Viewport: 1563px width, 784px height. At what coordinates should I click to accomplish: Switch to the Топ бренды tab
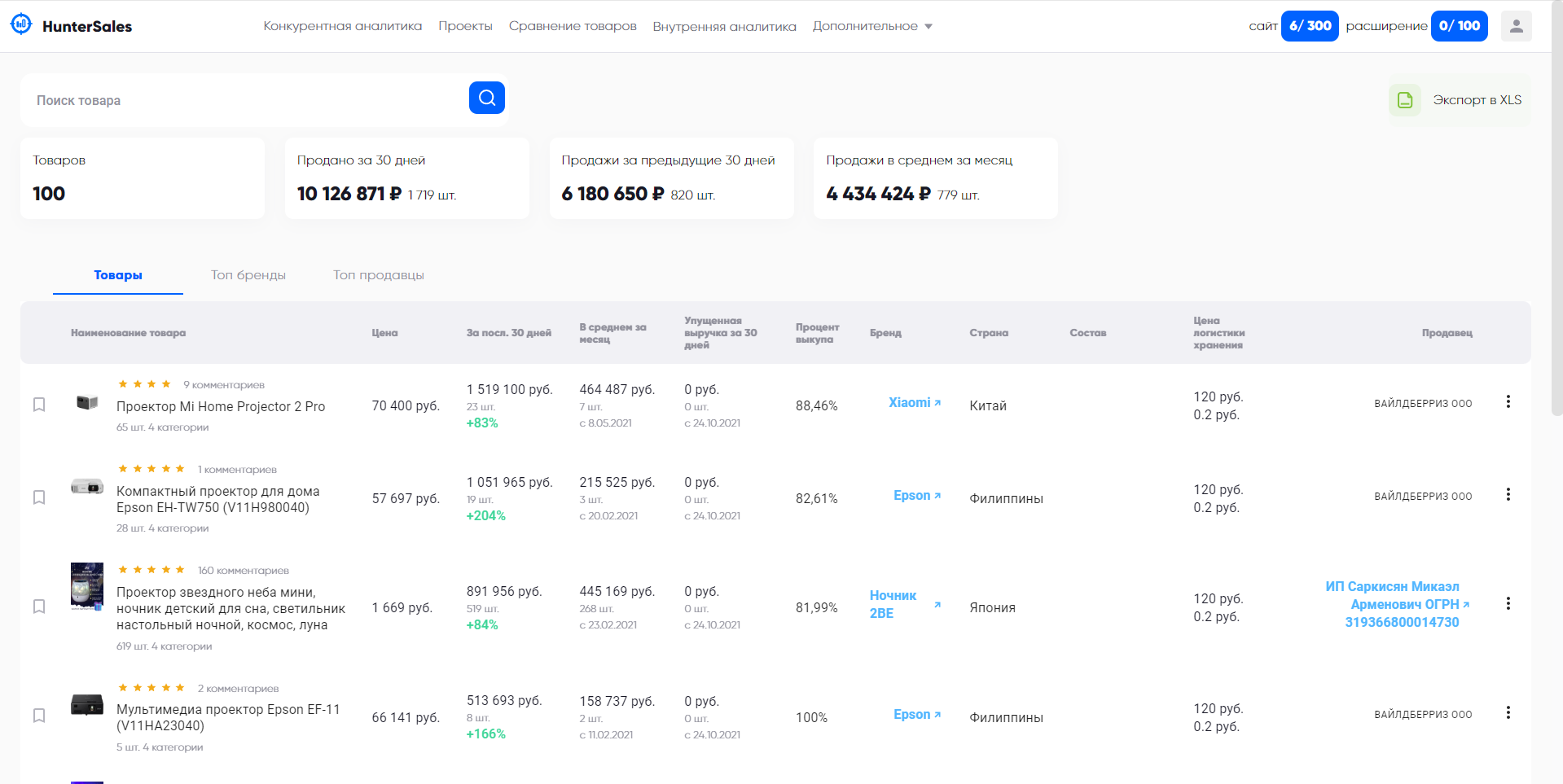click(248, 275)
